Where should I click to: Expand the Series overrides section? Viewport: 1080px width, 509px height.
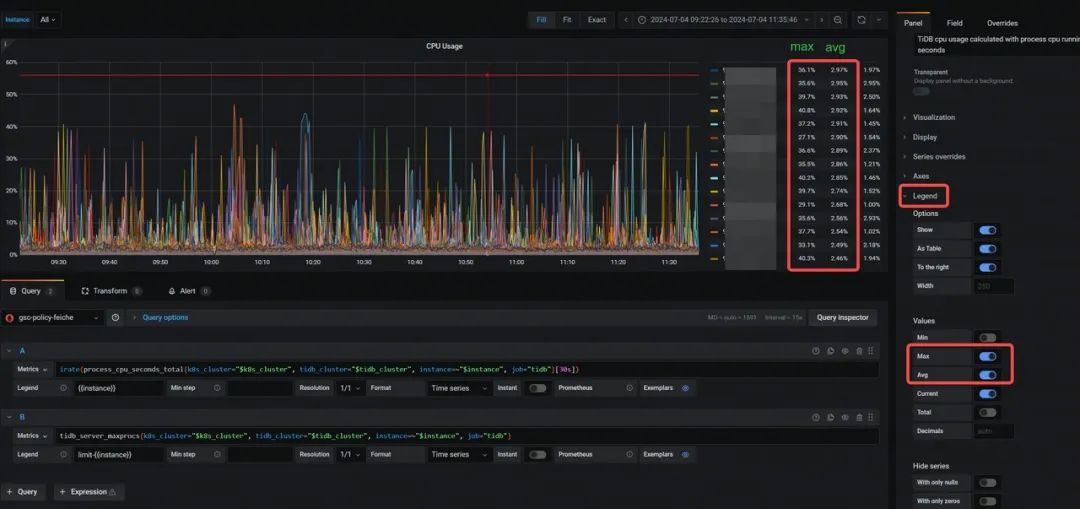(x=939, y=156)
